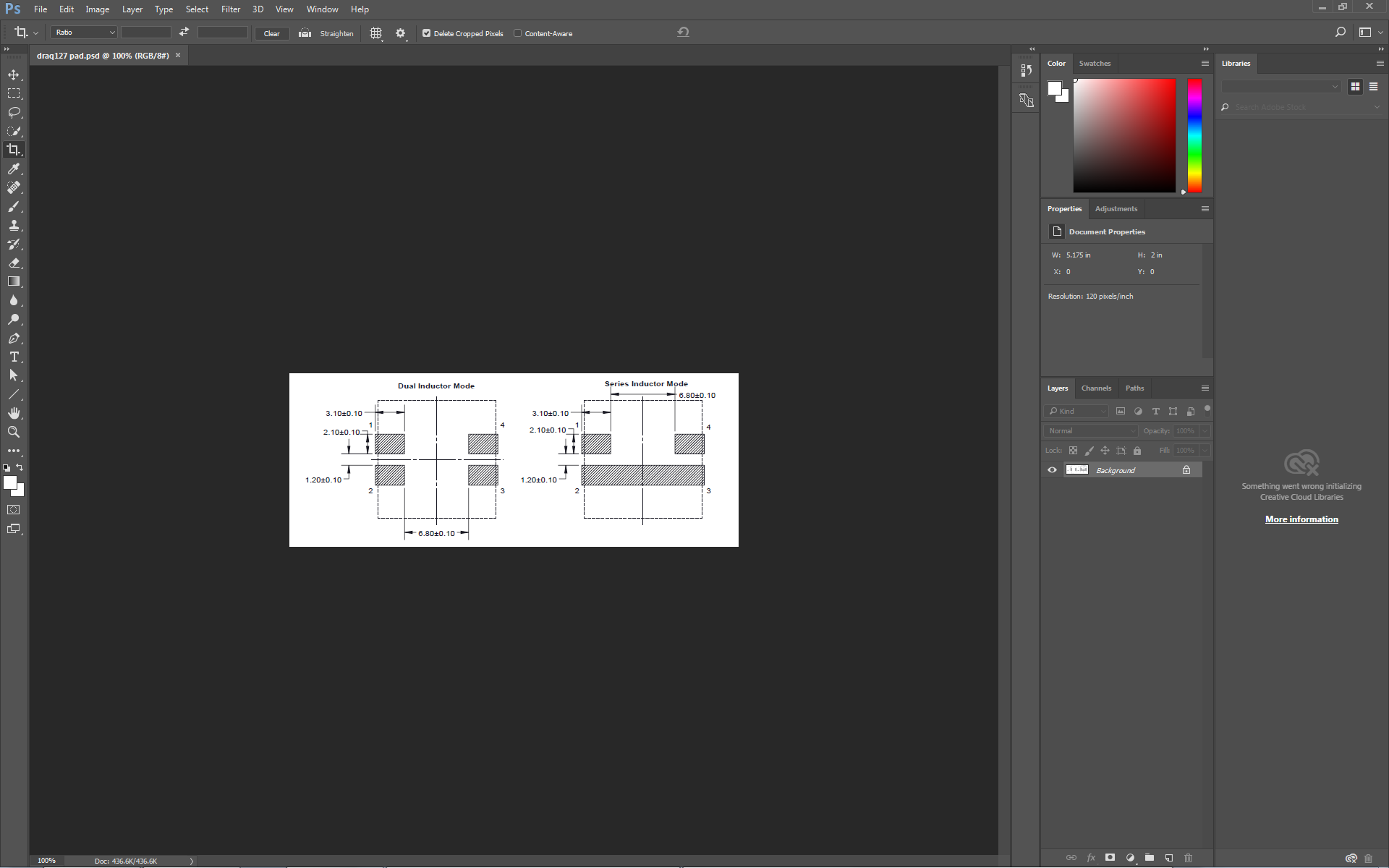
Task: Select the Horizontal Type tool
Action: click(14, 357)
